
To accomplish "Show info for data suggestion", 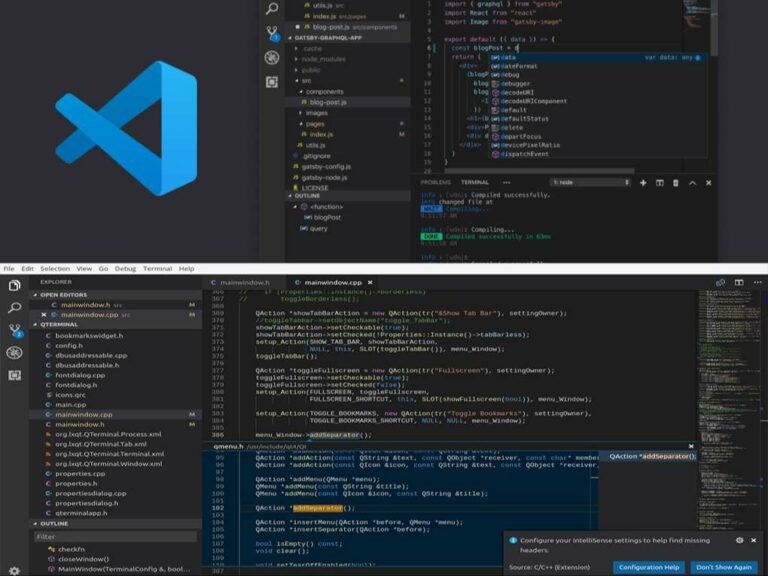I will pyautogui.click(x=698, y=57).
